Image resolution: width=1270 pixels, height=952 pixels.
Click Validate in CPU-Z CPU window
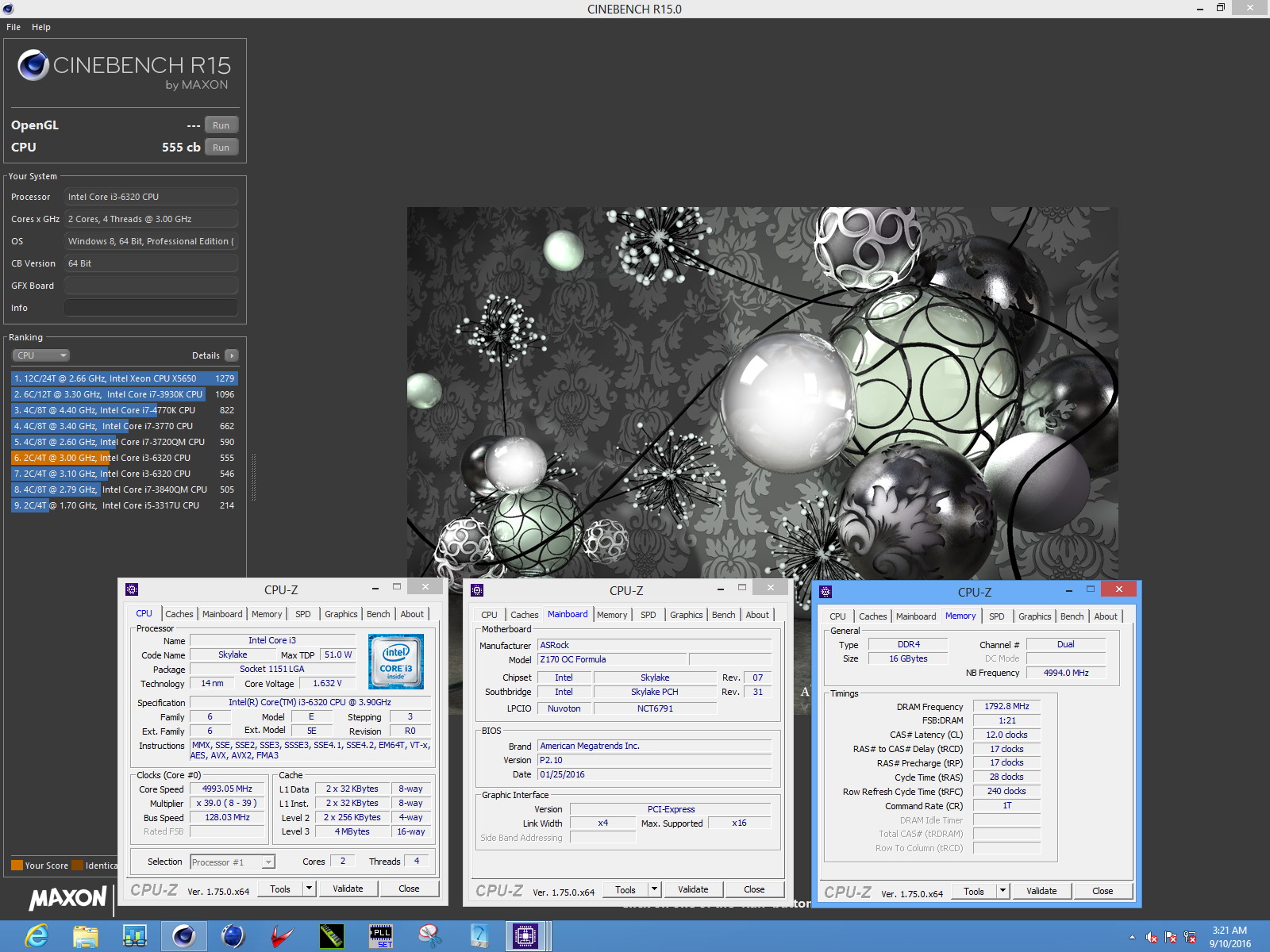pos(348,889)
